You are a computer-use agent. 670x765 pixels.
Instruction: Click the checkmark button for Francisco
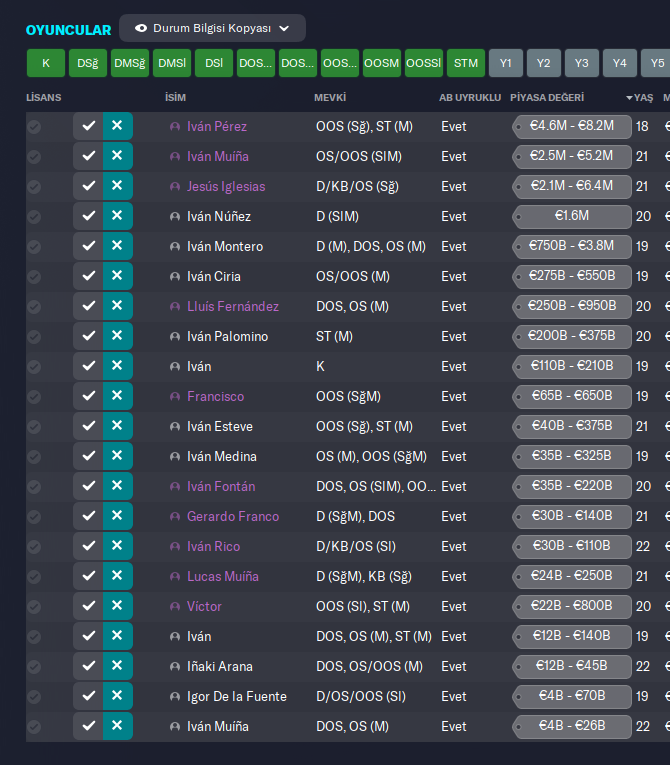tap(88, 396)
